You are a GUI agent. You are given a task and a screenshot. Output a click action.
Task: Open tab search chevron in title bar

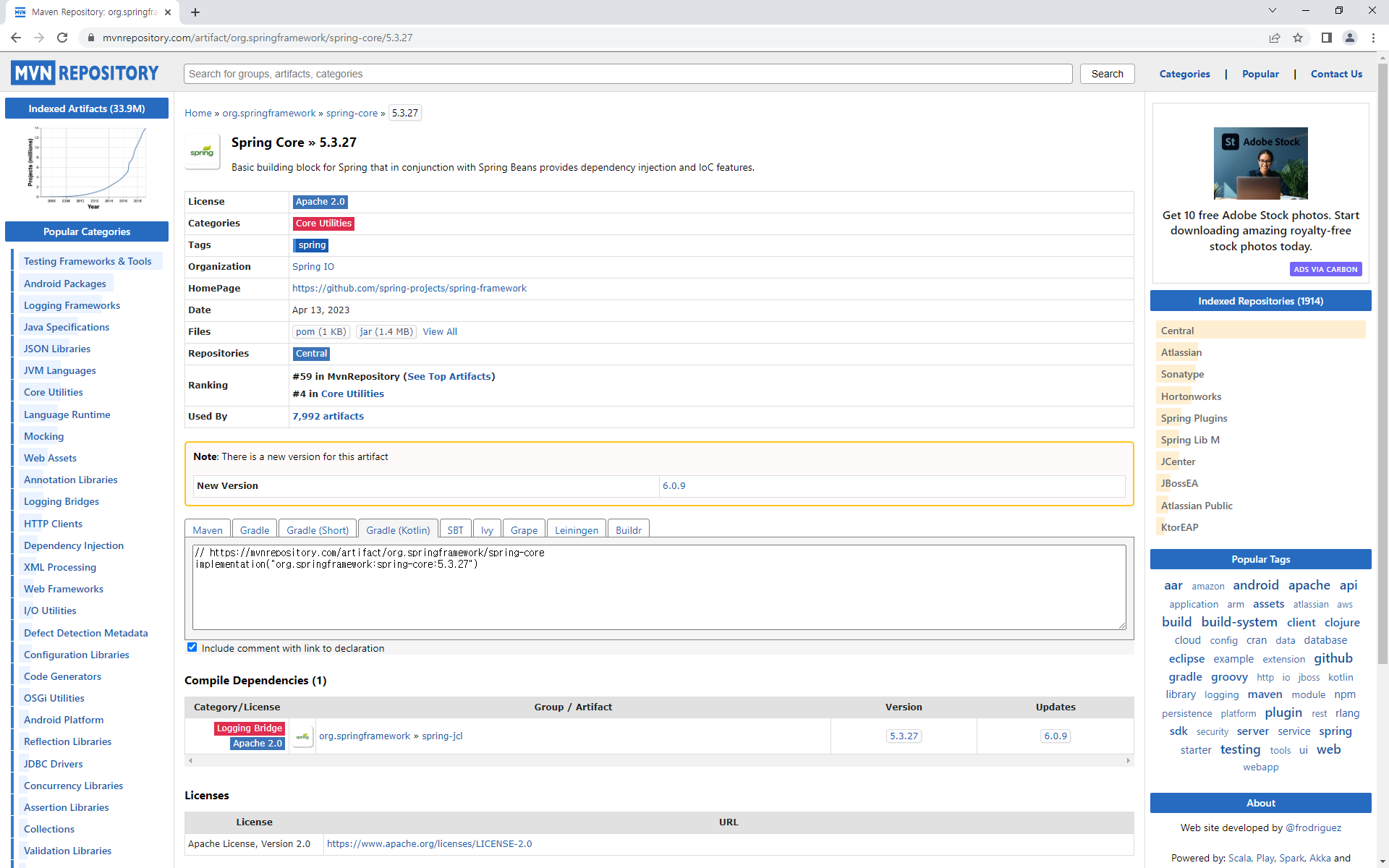(x=1272, y=11)
